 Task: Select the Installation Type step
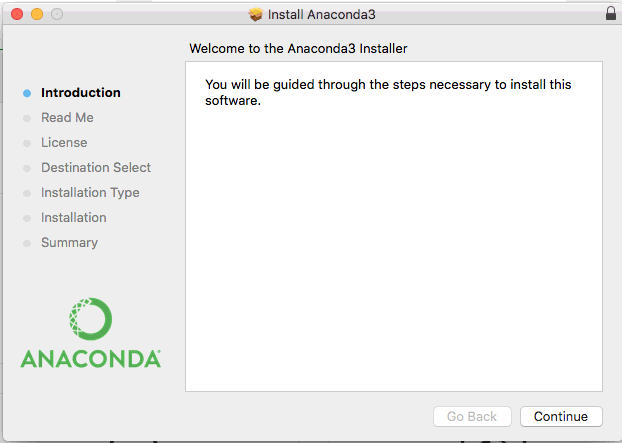coord(90,193)
